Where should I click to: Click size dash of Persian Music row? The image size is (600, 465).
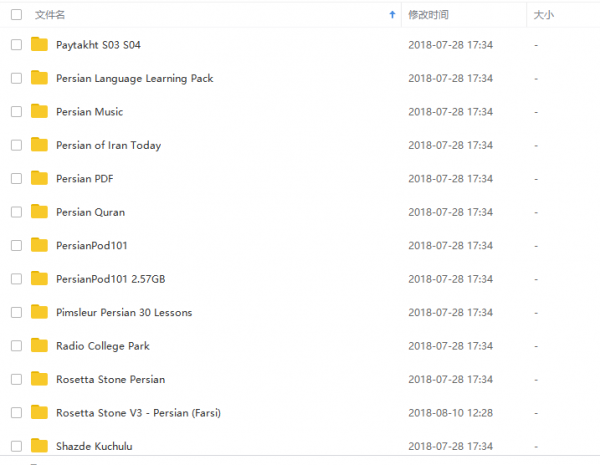coord(536,112)
